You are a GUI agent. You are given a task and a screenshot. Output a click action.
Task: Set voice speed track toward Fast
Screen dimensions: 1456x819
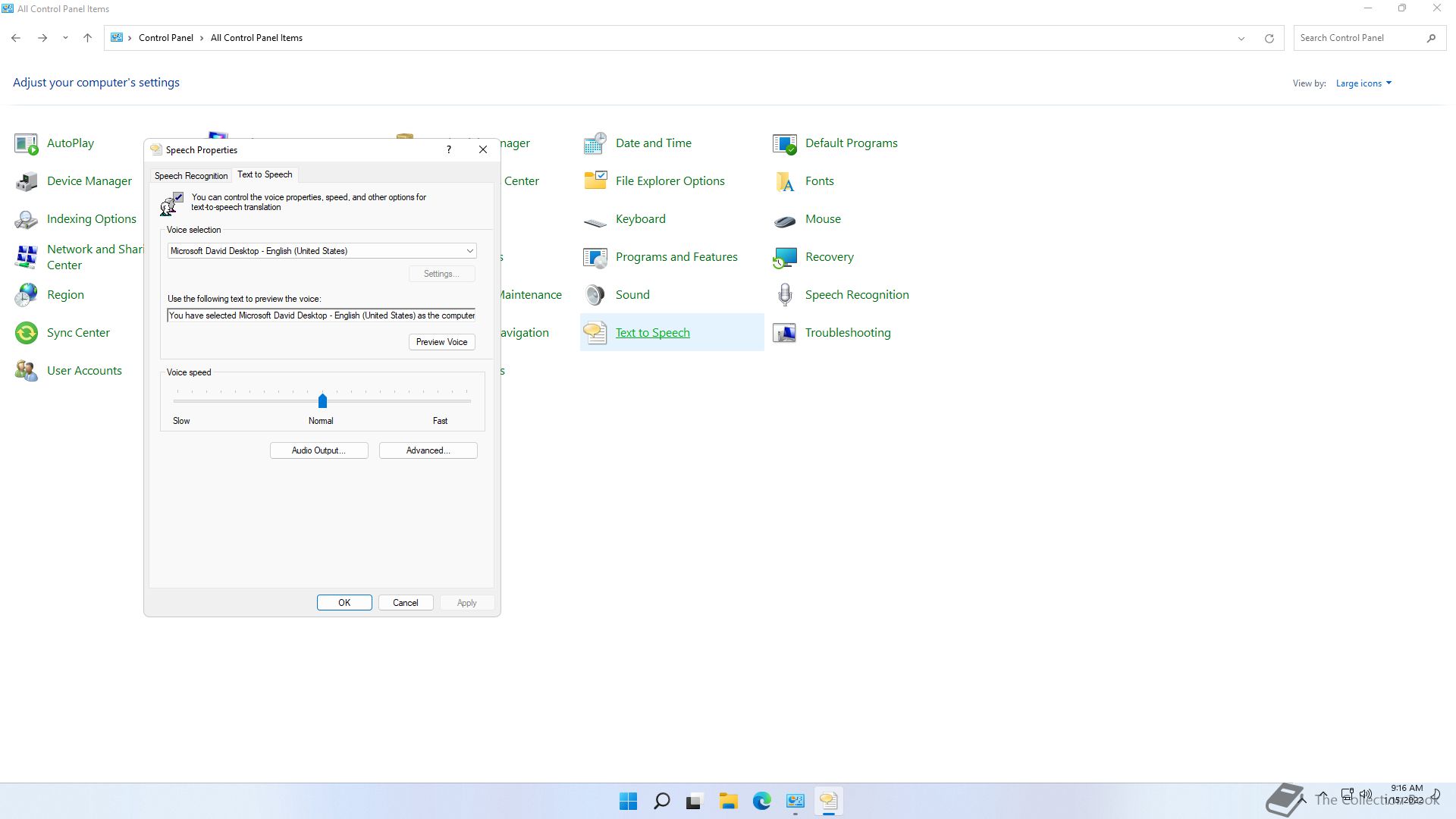[398, 401]
